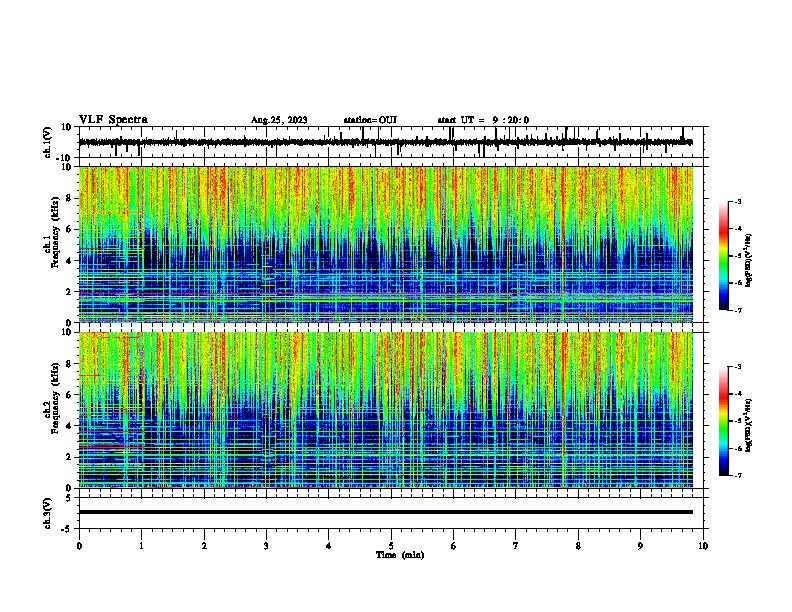Click the ch.1 spectrogram color scale bar
The image size is (792, 612).
(724, 256)
